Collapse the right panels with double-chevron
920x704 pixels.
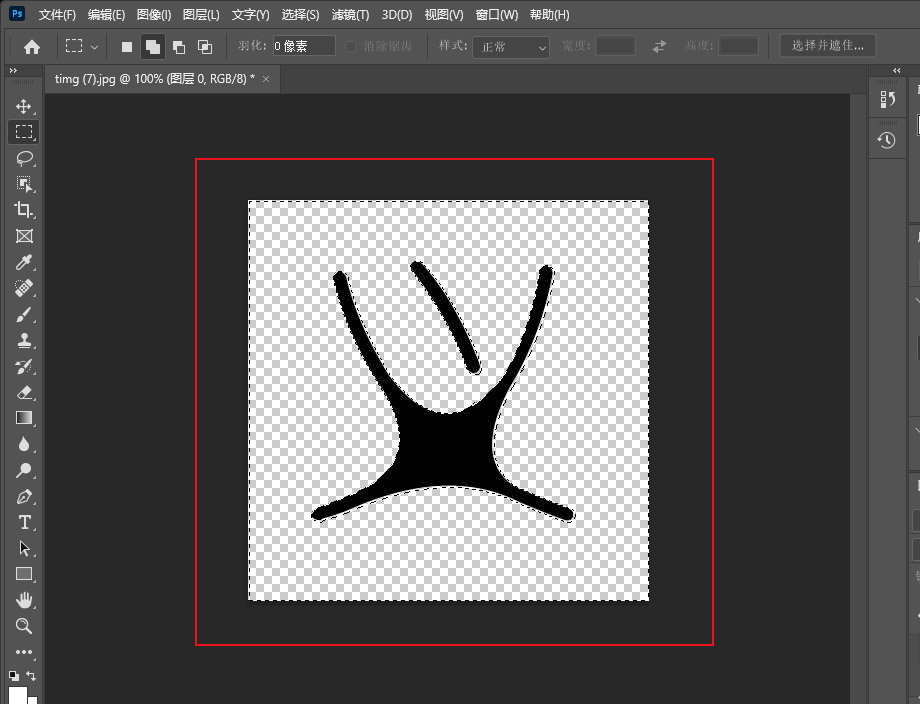[x=896, y=70]
